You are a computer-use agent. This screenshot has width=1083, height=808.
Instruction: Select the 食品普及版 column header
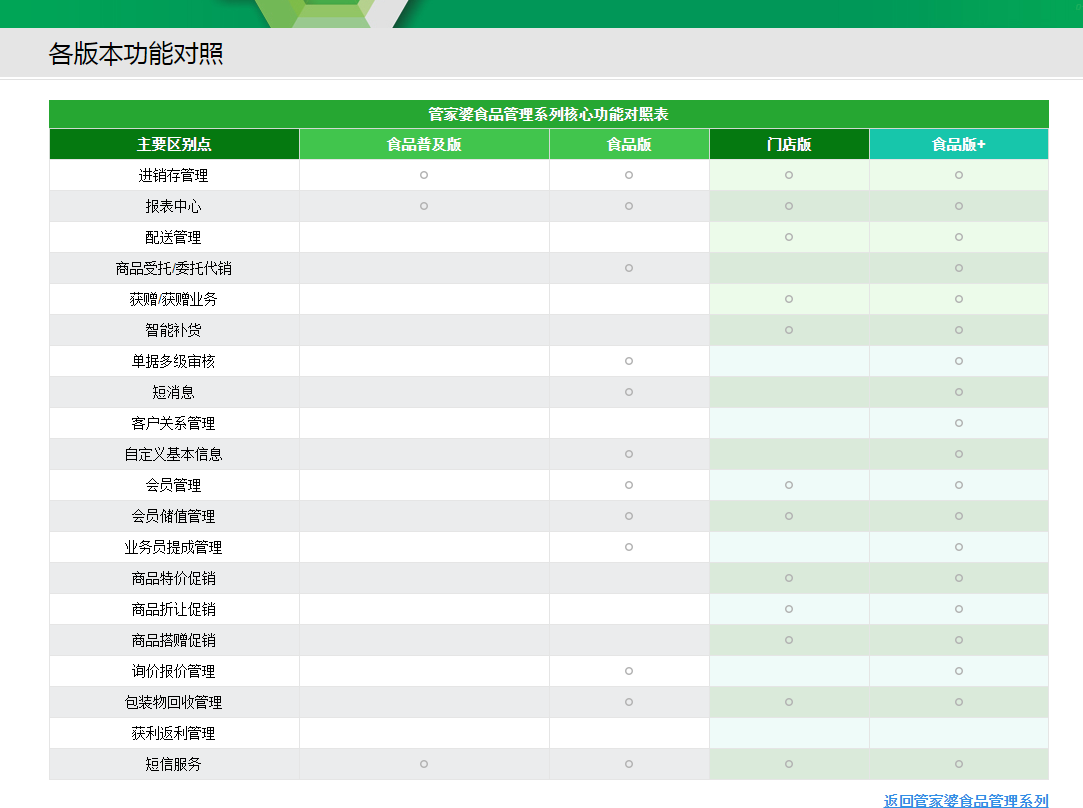[424, 144]
